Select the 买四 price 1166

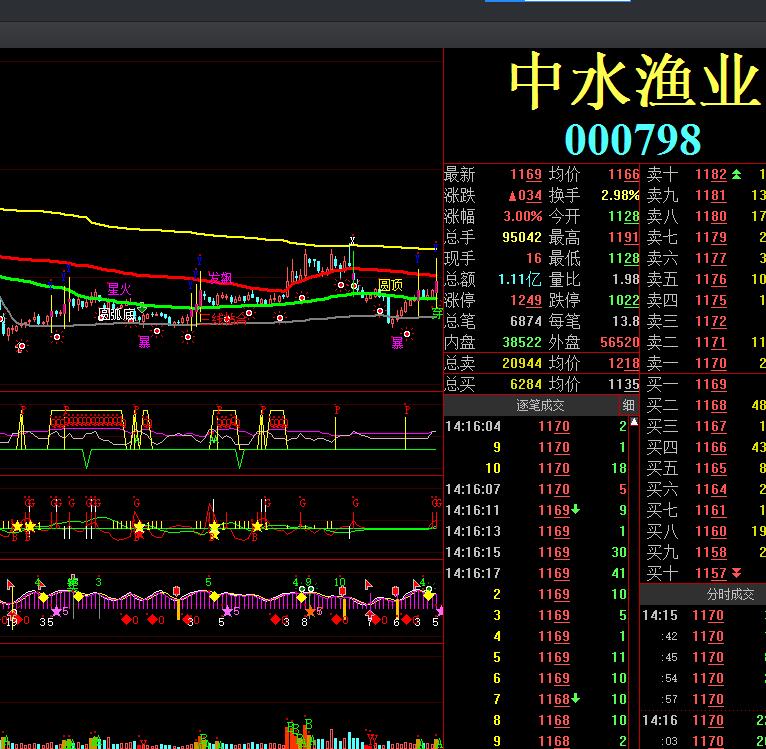coord(711,447)
